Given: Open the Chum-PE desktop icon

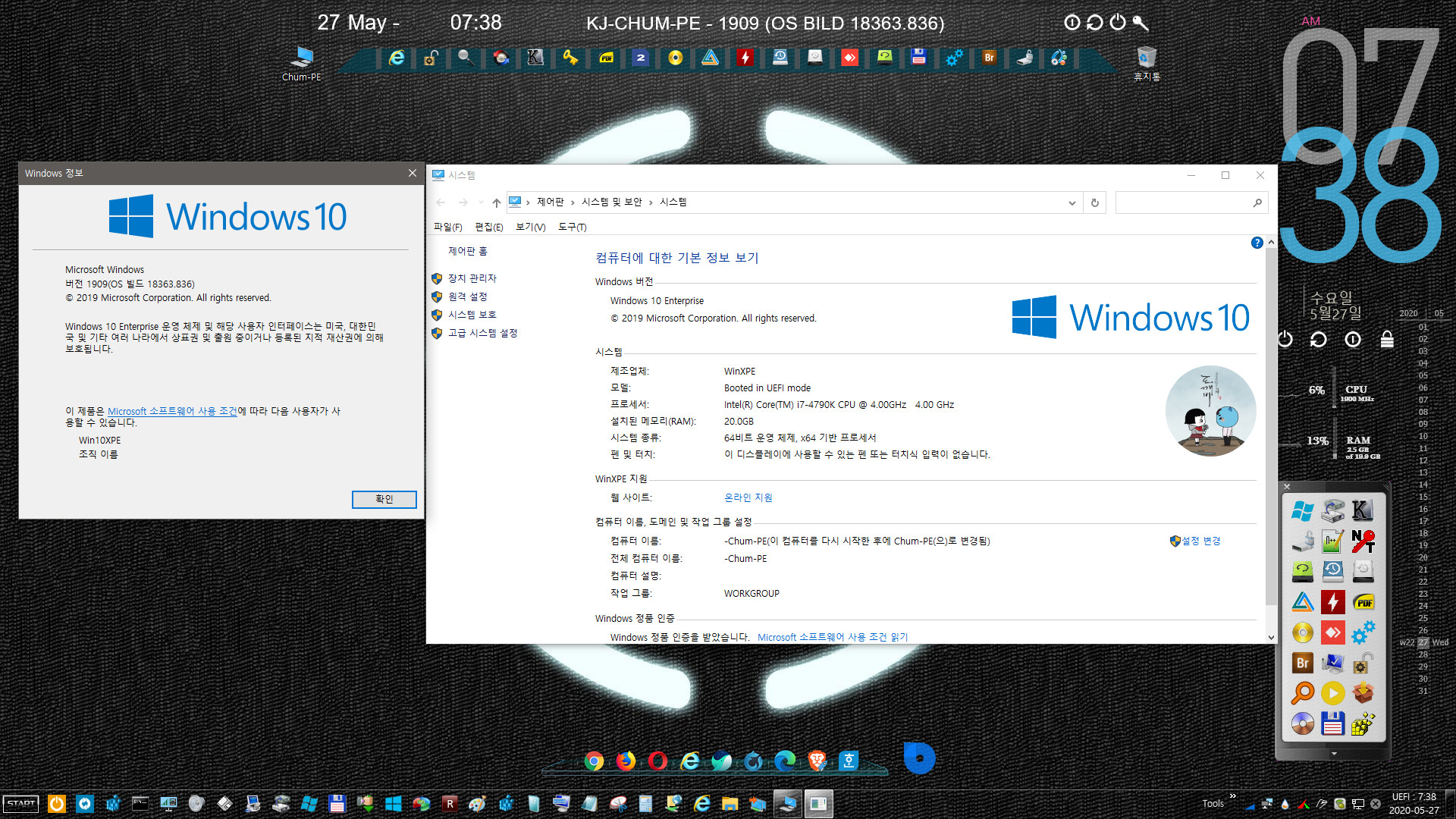Looking at the screenshot, I should click(x=302, y=64).
